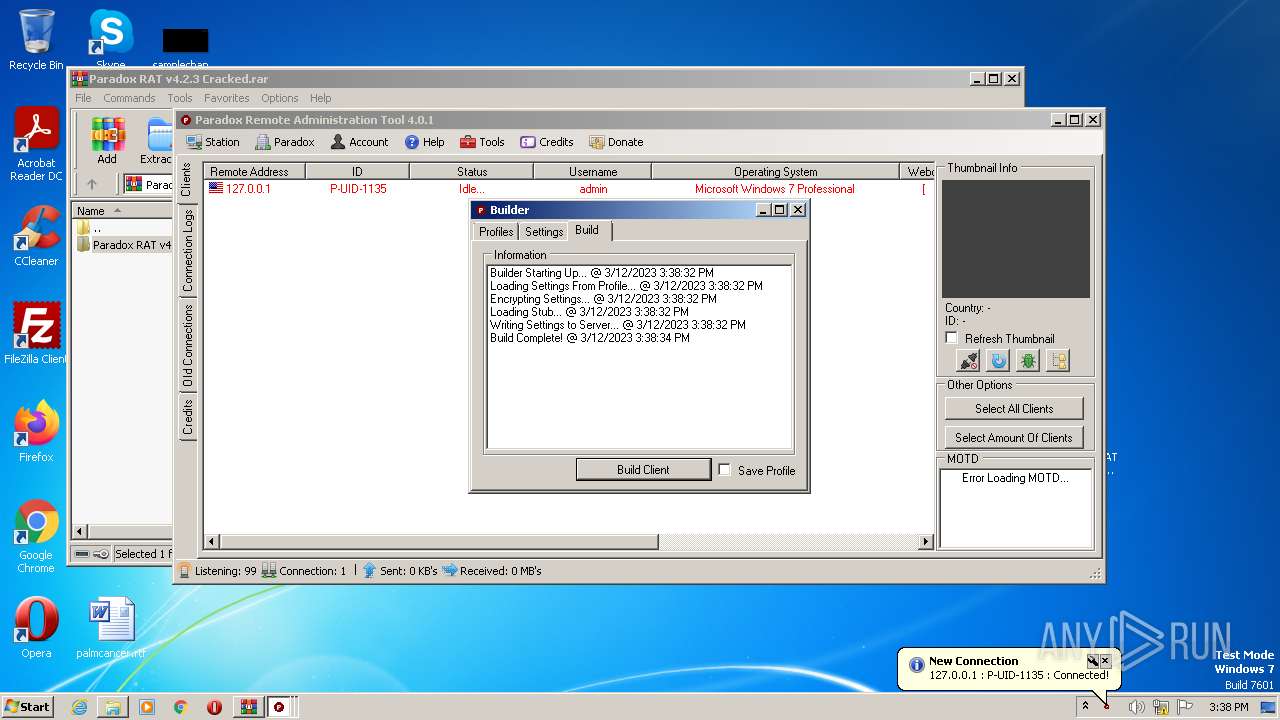1280x720 pixels.
Task: Click the thumbnail preview area
Action: coord(1016,239)
